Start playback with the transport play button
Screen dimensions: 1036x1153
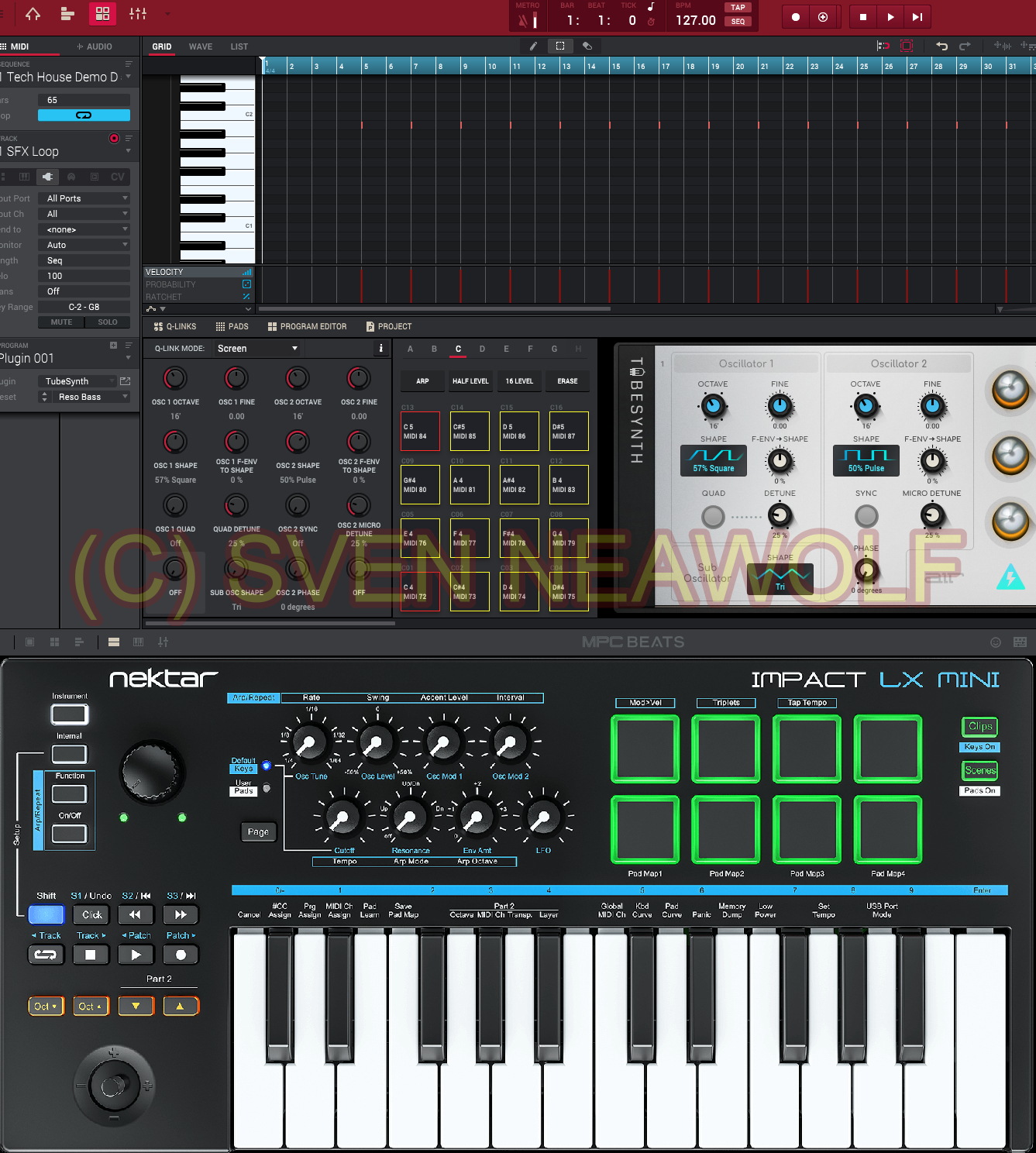(x=890, y=17)
